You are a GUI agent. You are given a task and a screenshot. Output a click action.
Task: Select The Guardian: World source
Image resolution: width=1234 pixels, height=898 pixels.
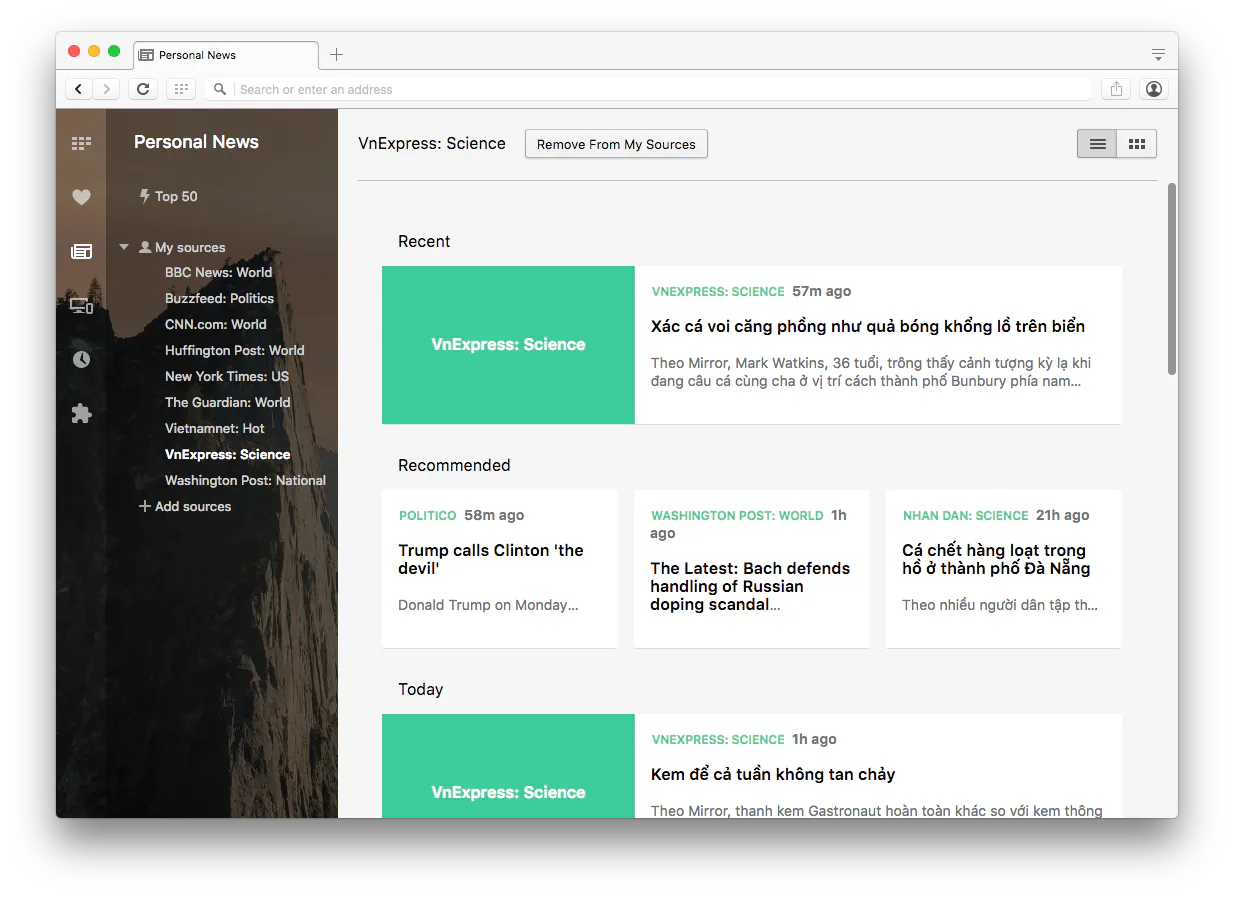(227, 402)
